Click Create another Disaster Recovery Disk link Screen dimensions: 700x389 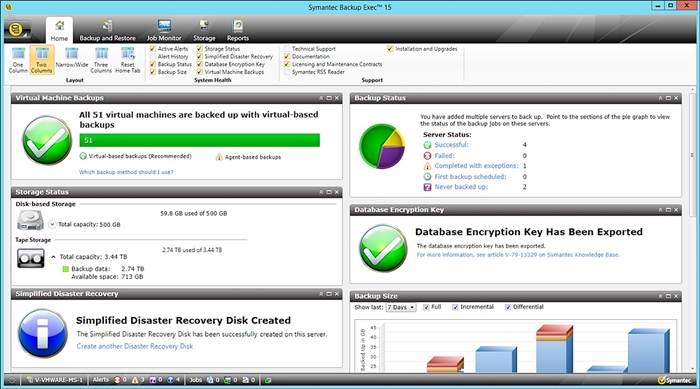tap(135, 346)
